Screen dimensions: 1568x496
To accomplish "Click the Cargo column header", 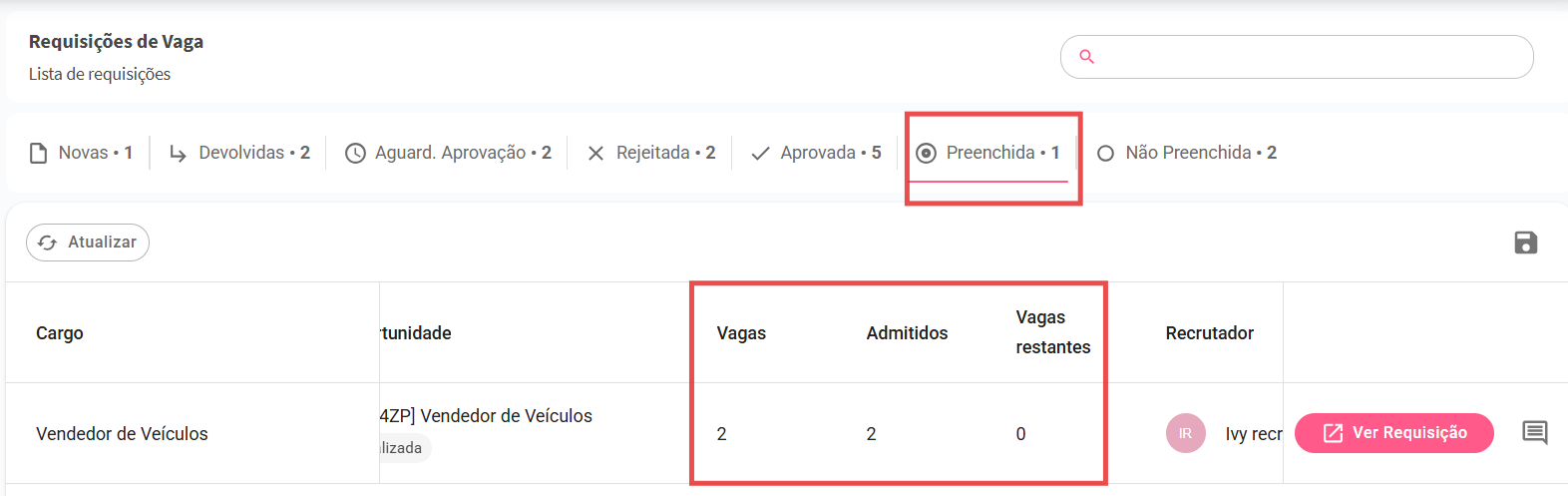I will (x=60, y=333).
